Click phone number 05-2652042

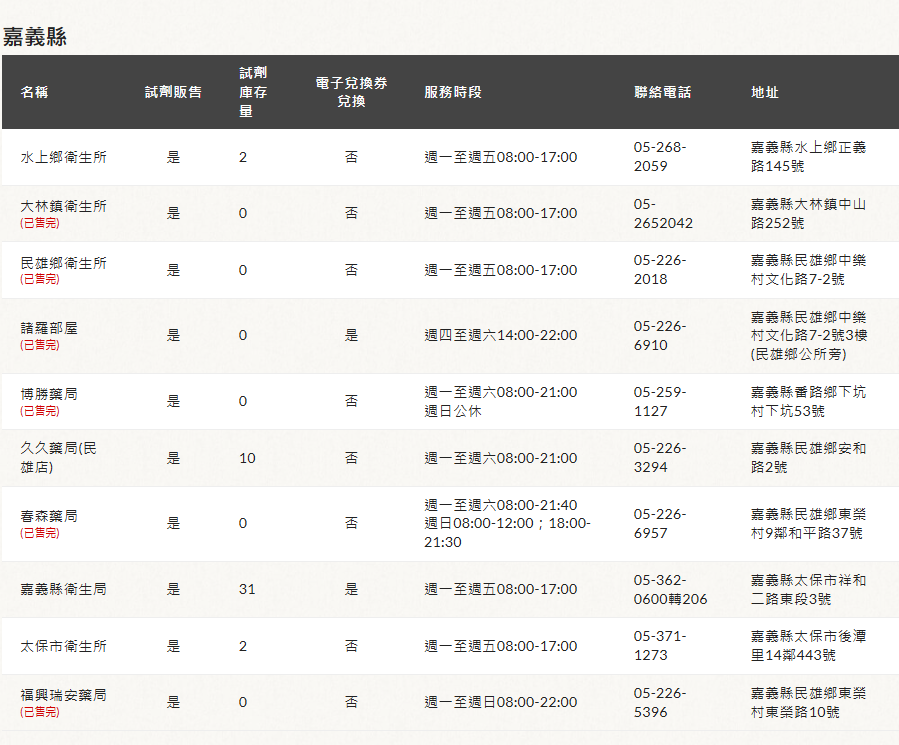click(x=663, y=213)
